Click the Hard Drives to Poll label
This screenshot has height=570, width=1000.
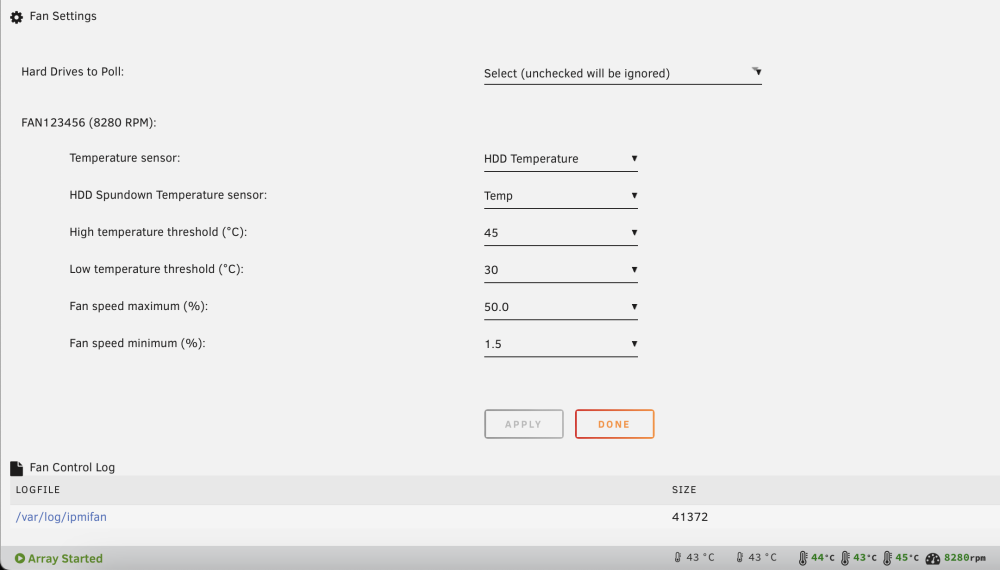tap(73, 71)
